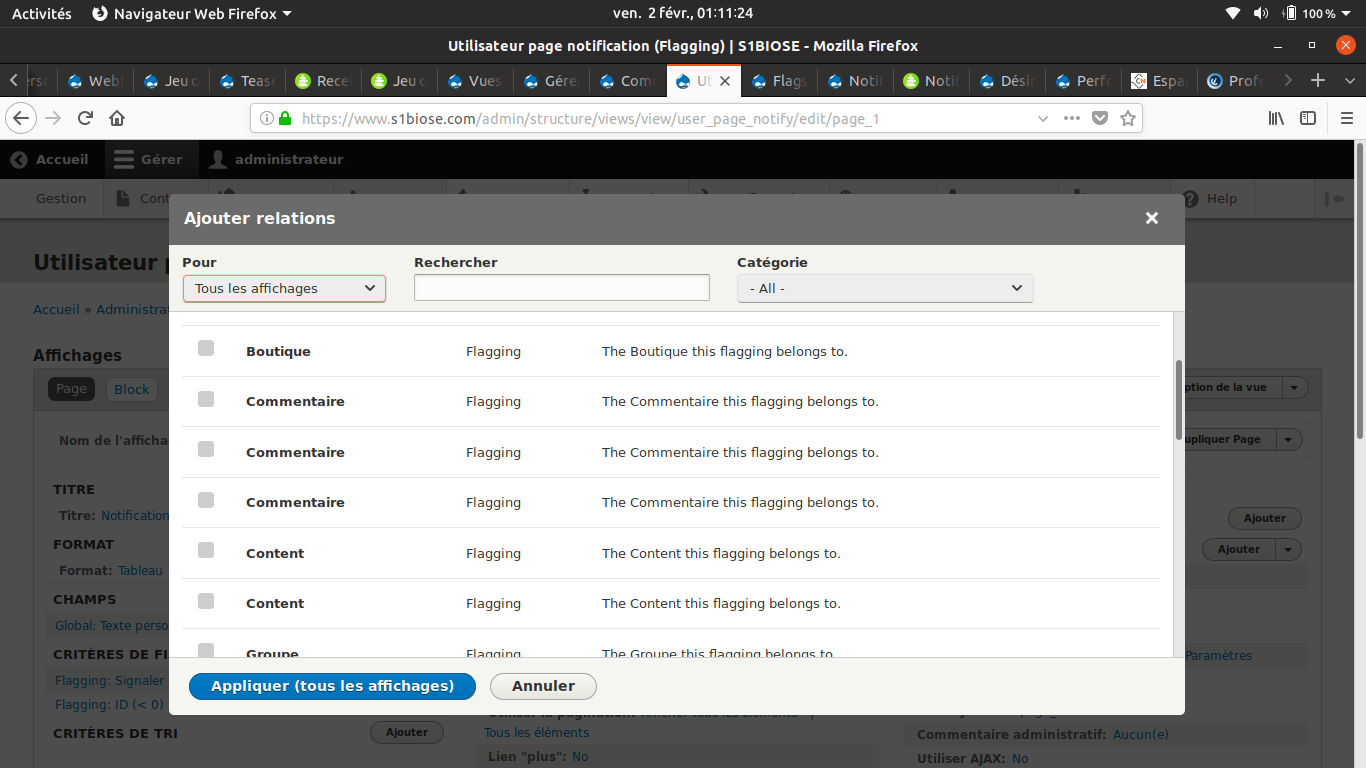Select the checkbox for Content relation
This screenshot has width=1366, height=768.
pyautogui.click(x=206, y=551)
